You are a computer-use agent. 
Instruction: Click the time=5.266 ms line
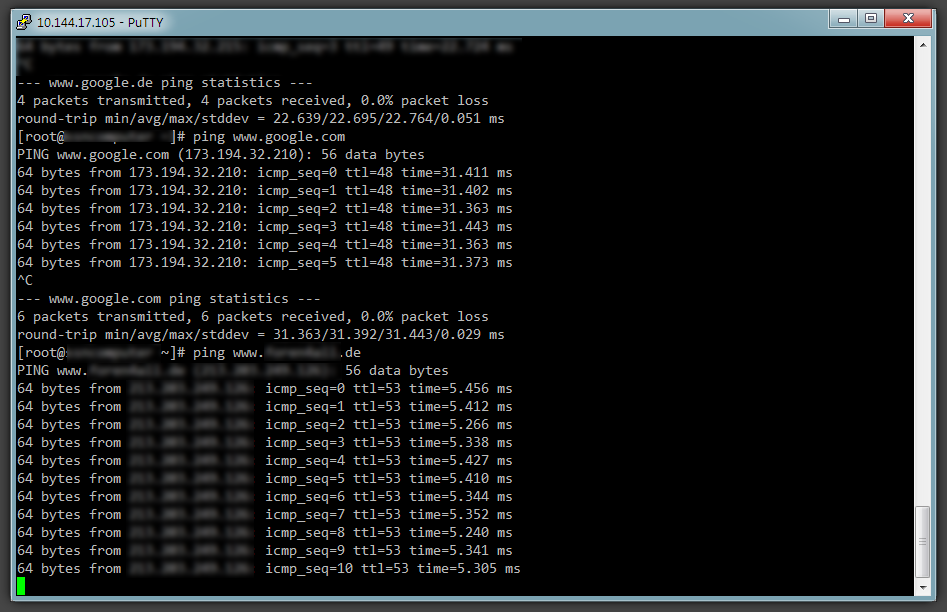pos(265,425)
